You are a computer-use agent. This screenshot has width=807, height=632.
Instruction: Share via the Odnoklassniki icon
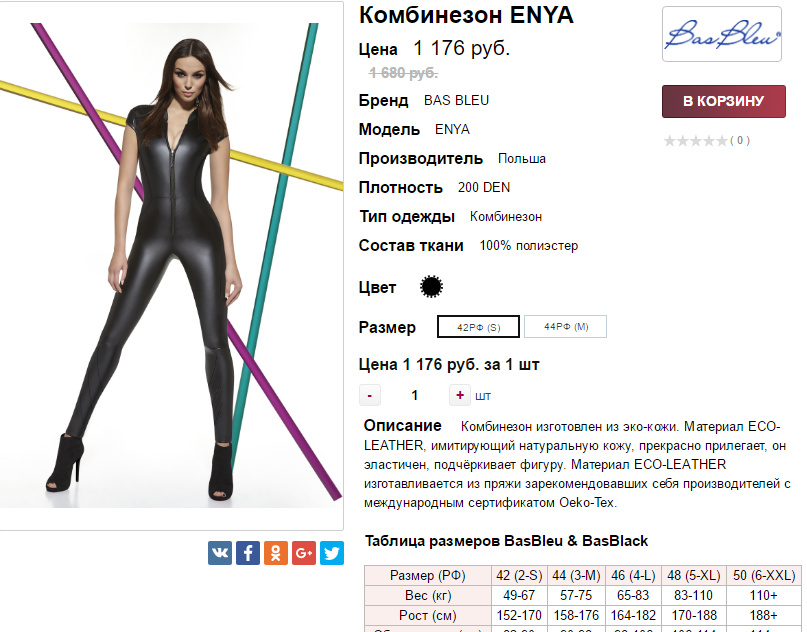point(276,553)
